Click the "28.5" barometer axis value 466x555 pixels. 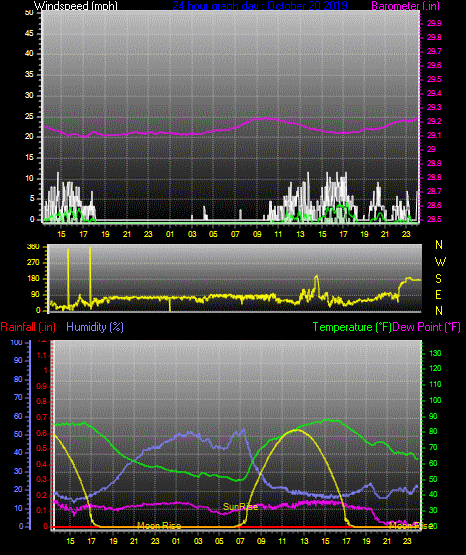[434, 219]
